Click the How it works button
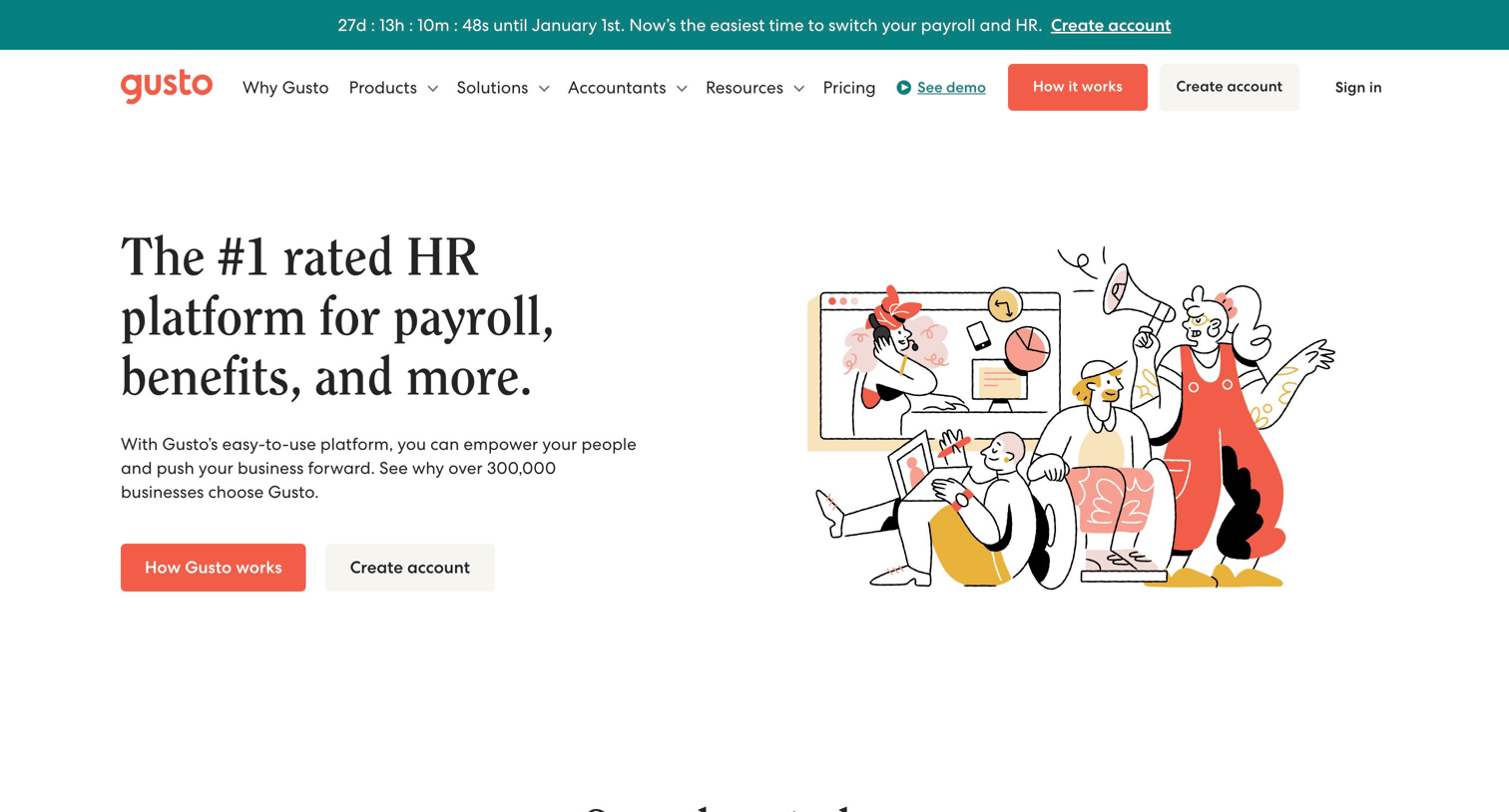Viewport: 1509px width, 812px height. coord(1078,87)
